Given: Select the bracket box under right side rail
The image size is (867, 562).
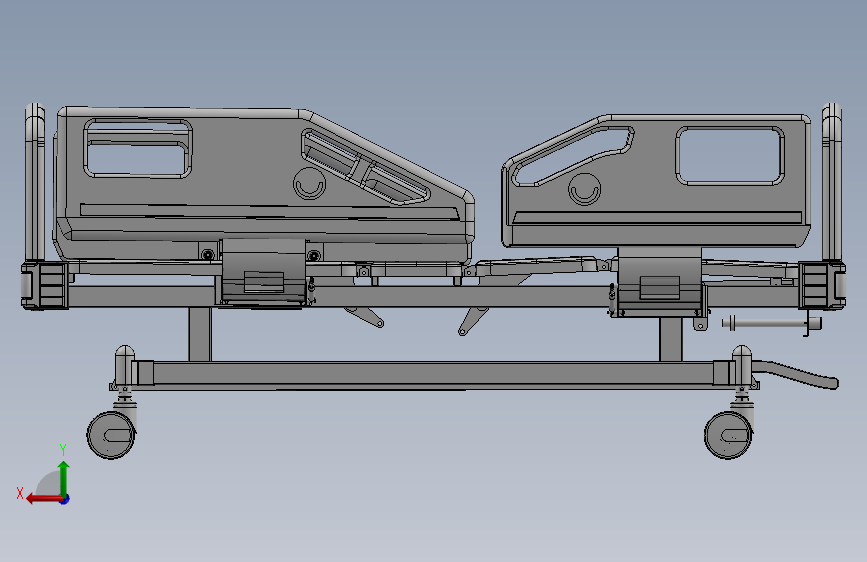Looking at the screenshot, I should (660, 282).
